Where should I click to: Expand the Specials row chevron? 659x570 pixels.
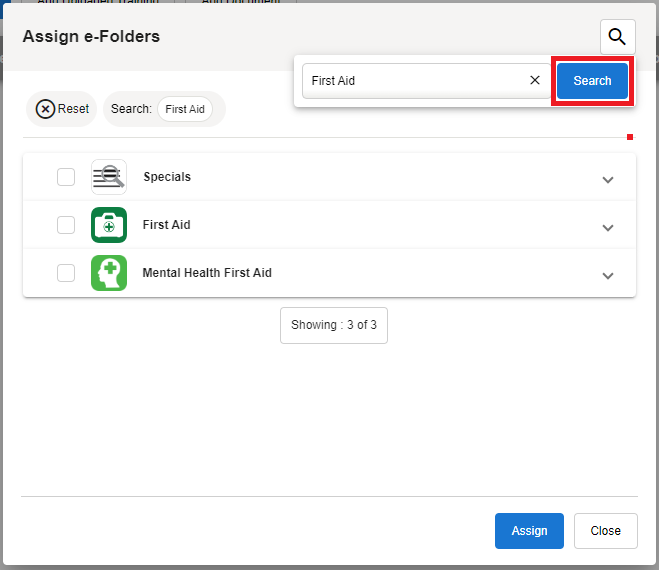click(x=607, y=180)
